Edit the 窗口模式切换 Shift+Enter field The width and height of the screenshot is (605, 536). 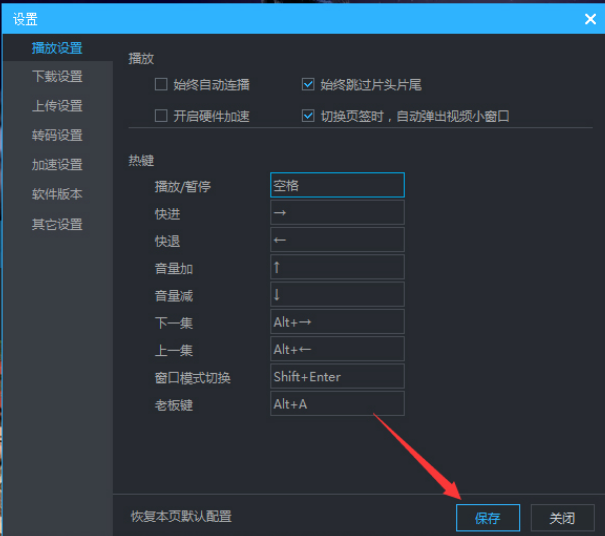(337, 377)
